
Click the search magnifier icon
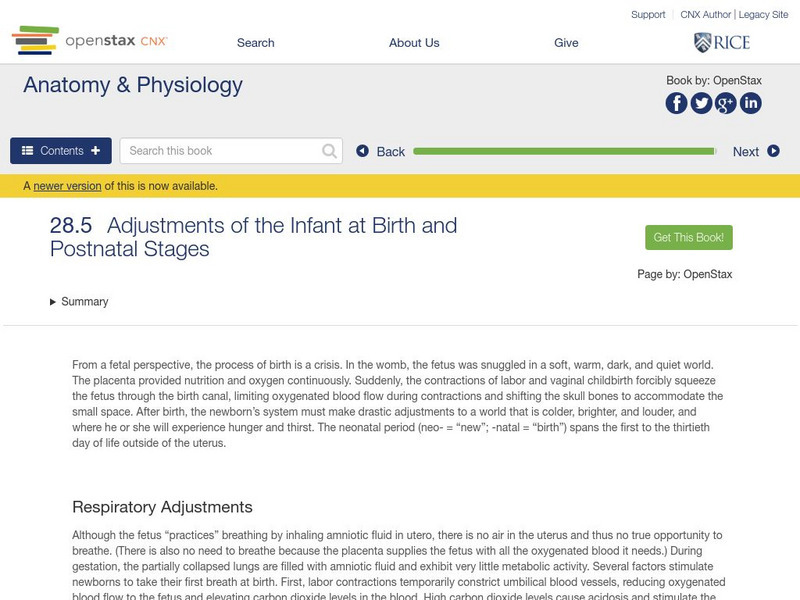click(330, 151)
